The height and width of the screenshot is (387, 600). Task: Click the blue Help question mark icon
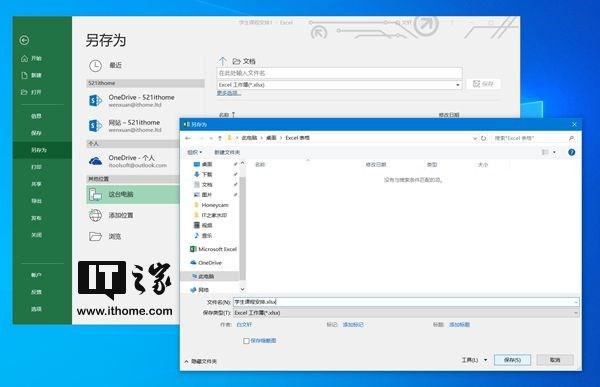(x=572, y=152)
